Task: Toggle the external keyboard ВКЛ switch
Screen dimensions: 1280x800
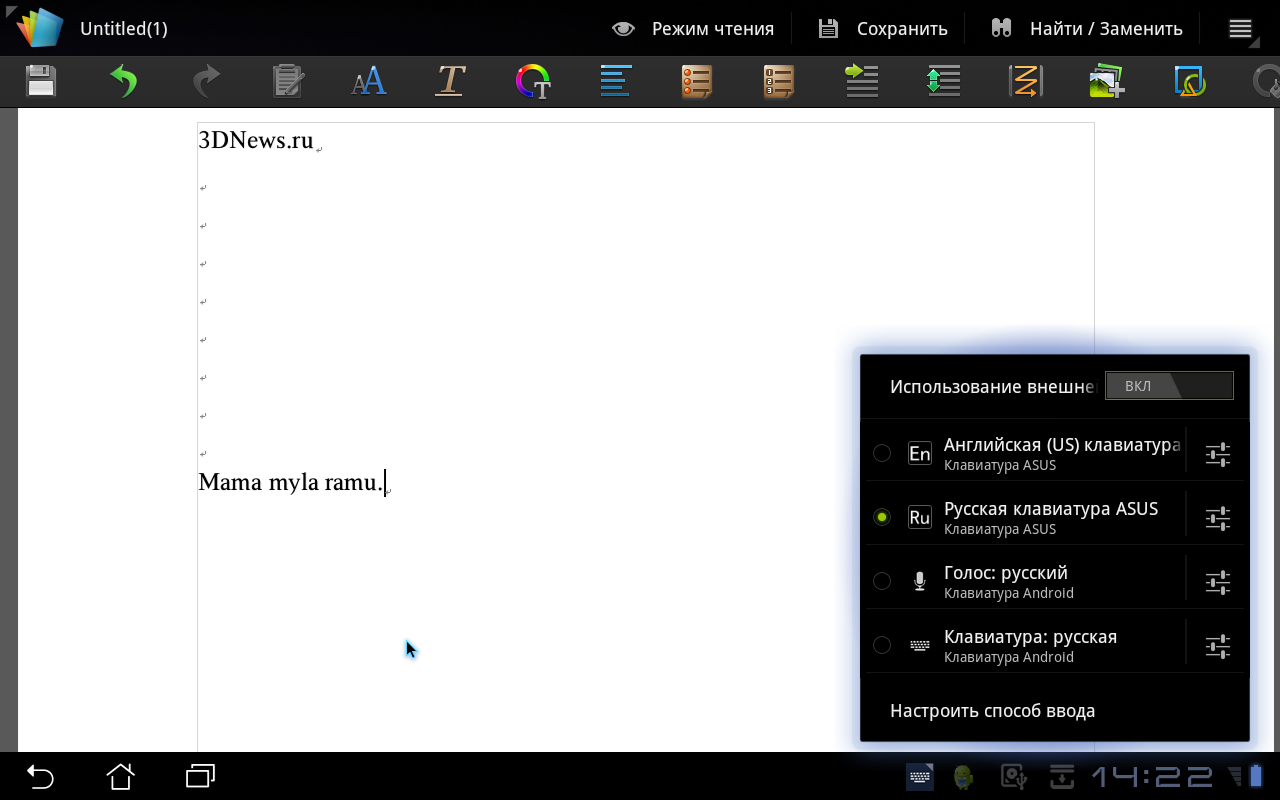Action: [x=1168, y=386]
